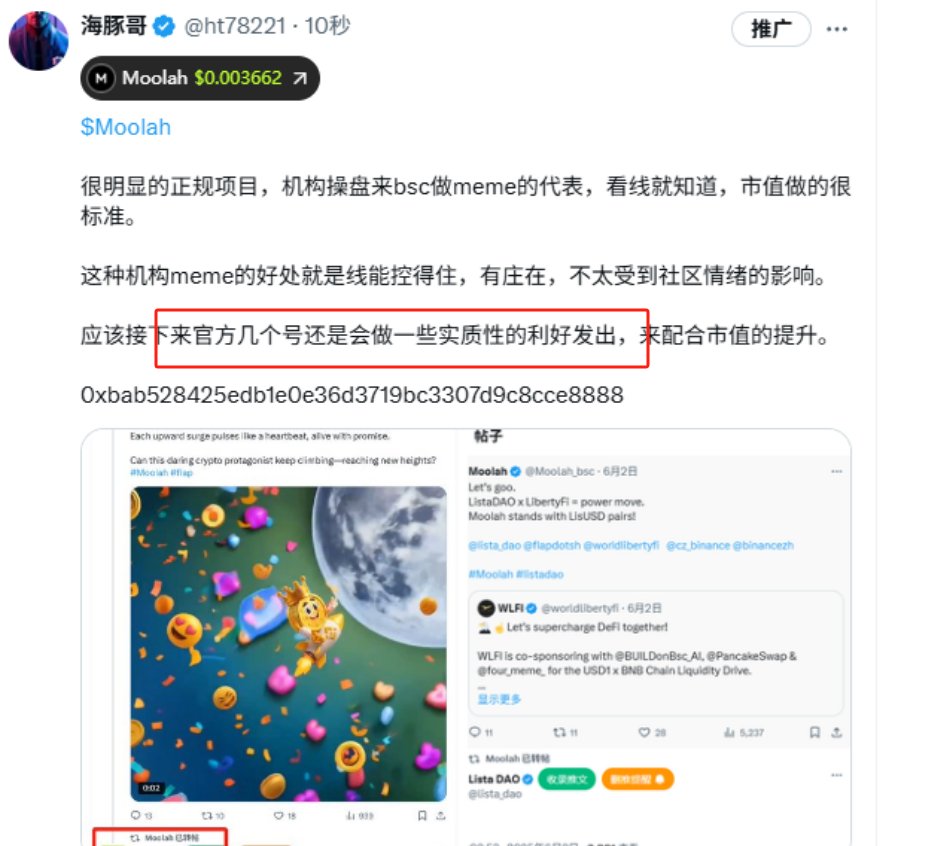927x846 pixels.
Task: Open the three-dot more options menu
Action: tap(837, 29)
